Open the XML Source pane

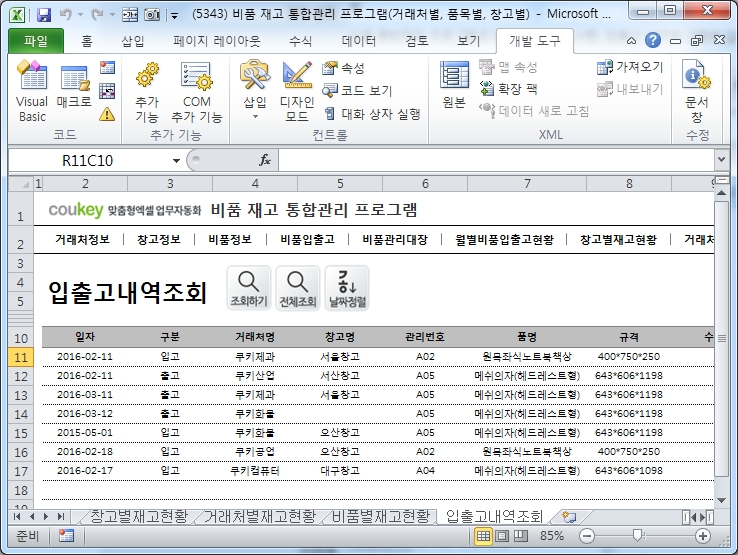(454, 85)
